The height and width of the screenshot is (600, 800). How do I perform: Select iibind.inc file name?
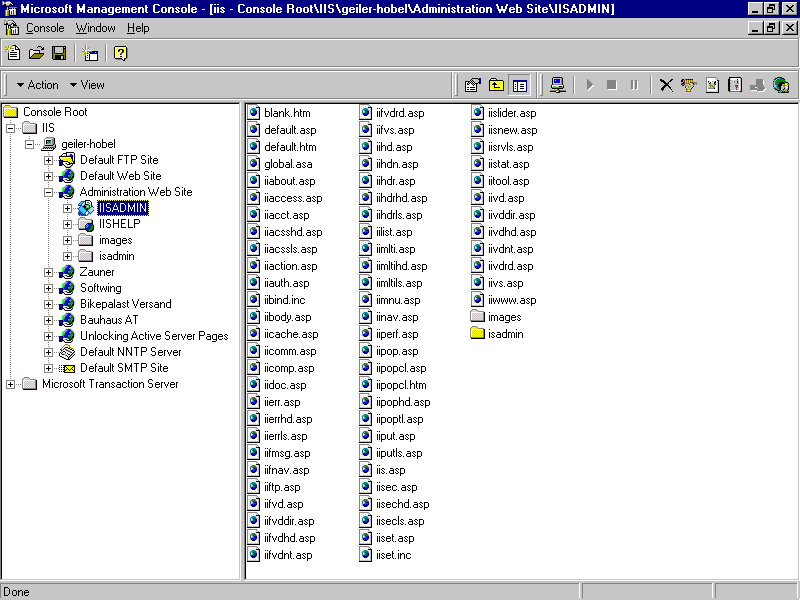[285, 300]
